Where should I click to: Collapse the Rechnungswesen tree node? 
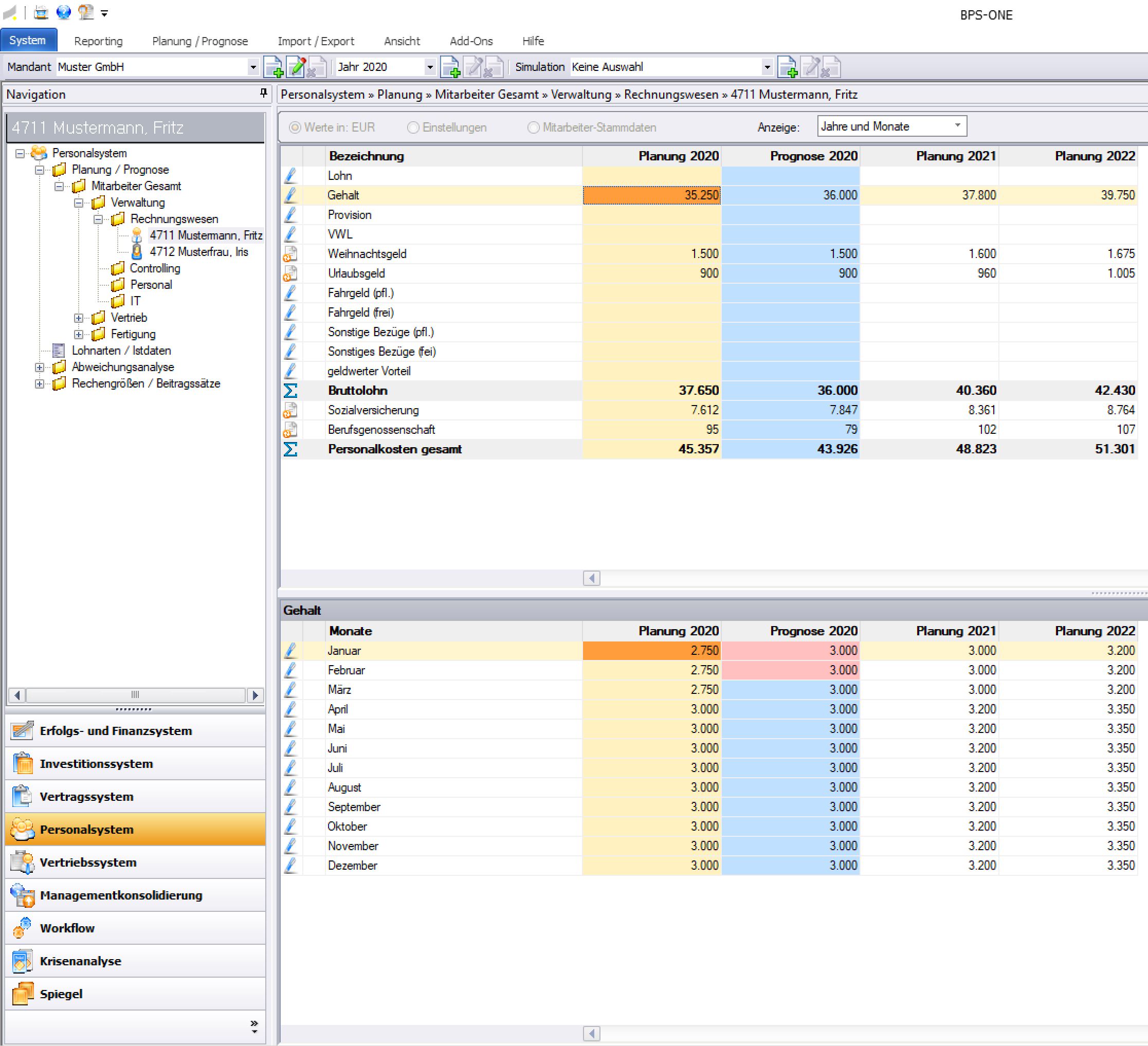coord(98,219)
